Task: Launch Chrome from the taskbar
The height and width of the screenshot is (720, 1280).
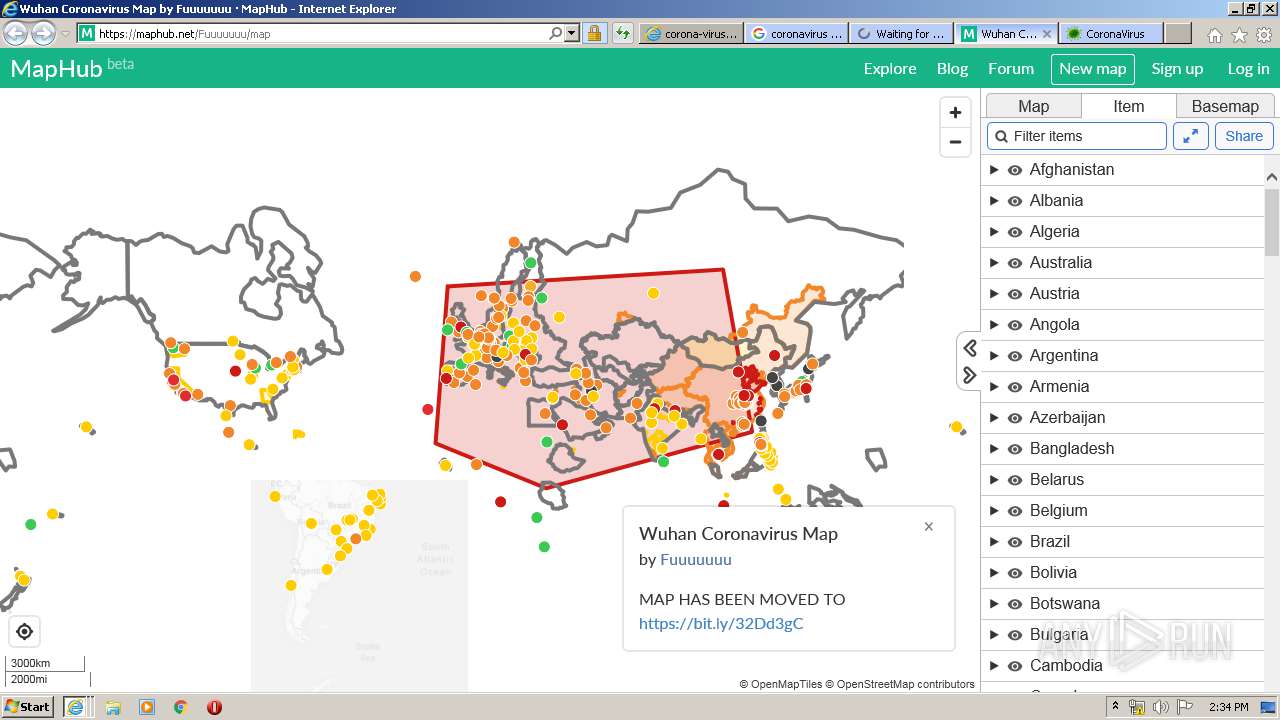Action: pos(180,707)
